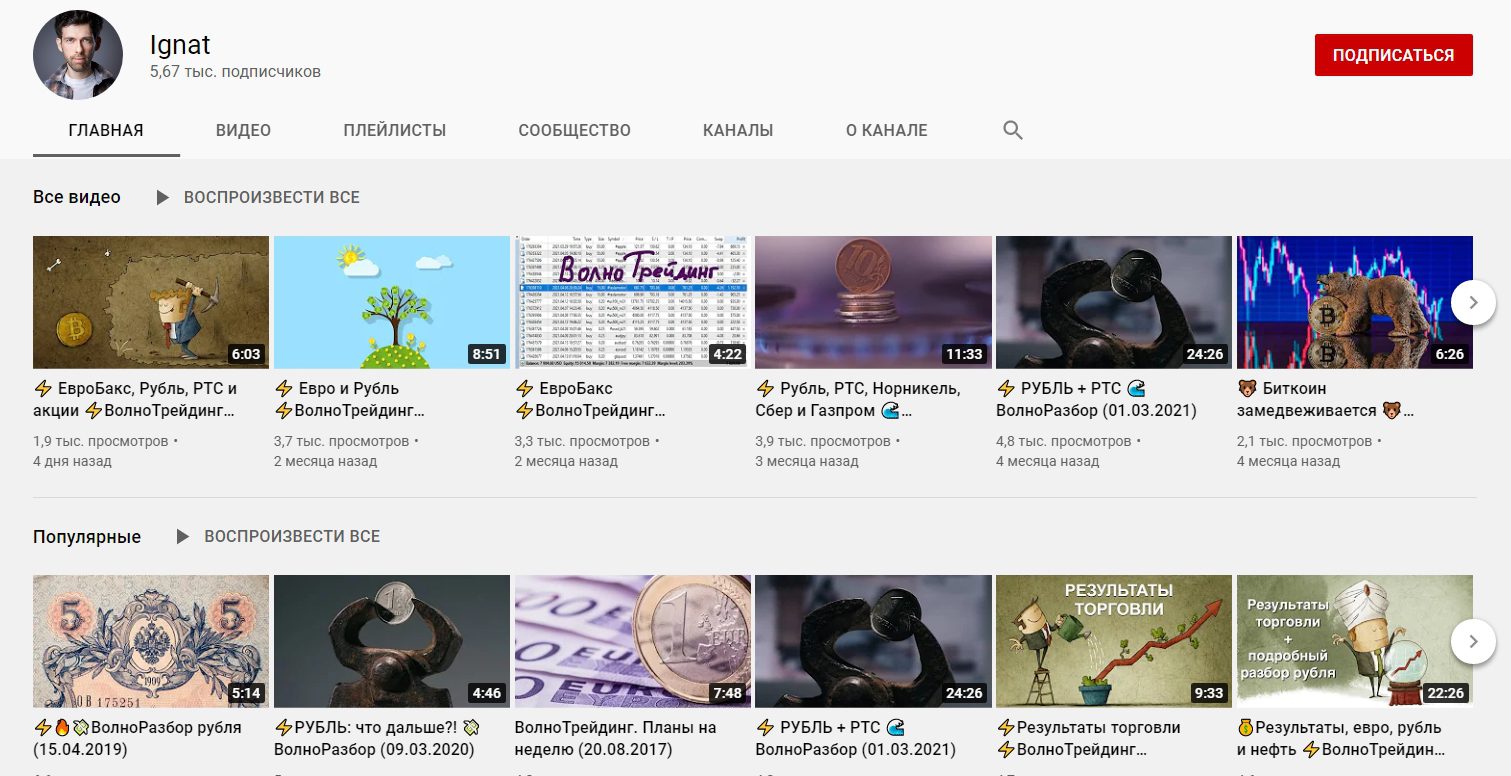
Task: Click the Все видео section heading
Action: [x=77, y=197]
